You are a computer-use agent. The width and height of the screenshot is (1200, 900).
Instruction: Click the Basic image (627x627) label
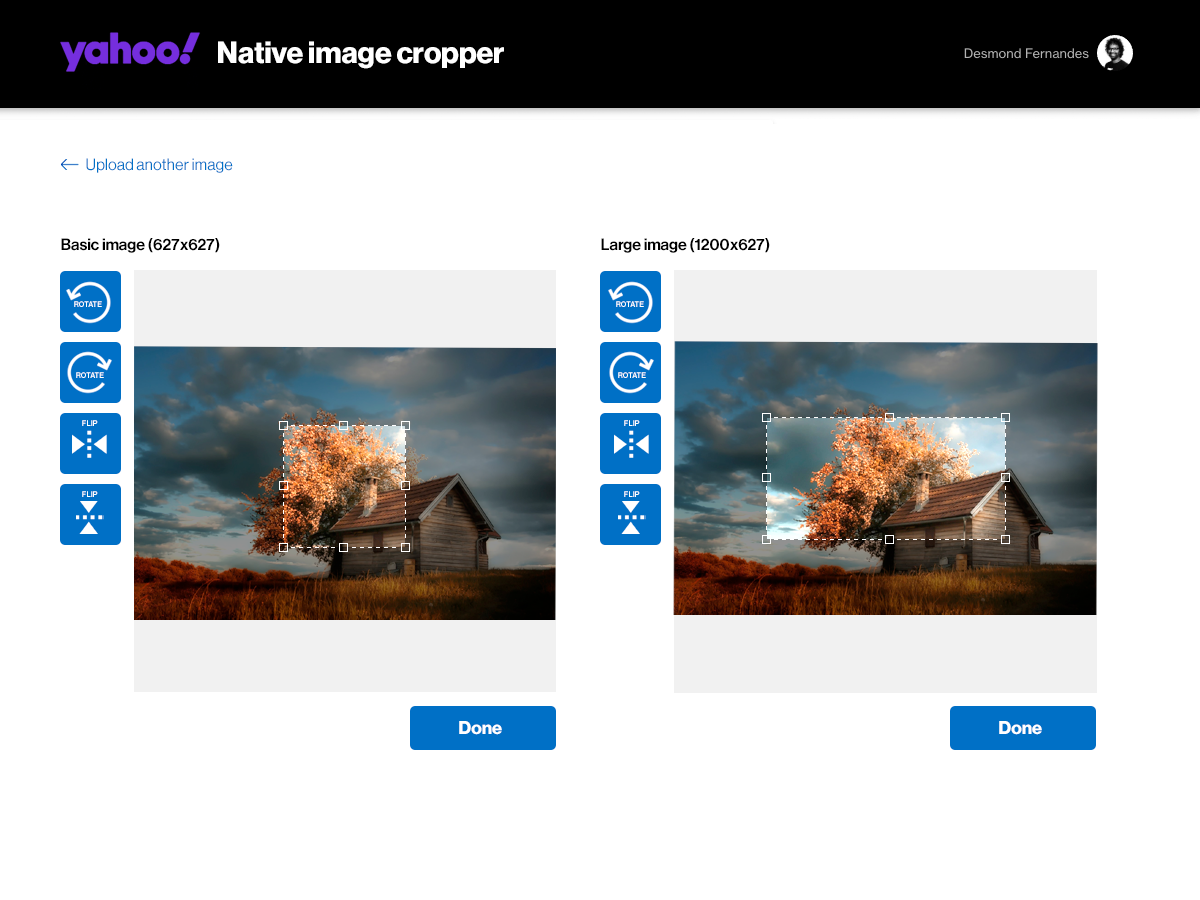pos(140,245)
